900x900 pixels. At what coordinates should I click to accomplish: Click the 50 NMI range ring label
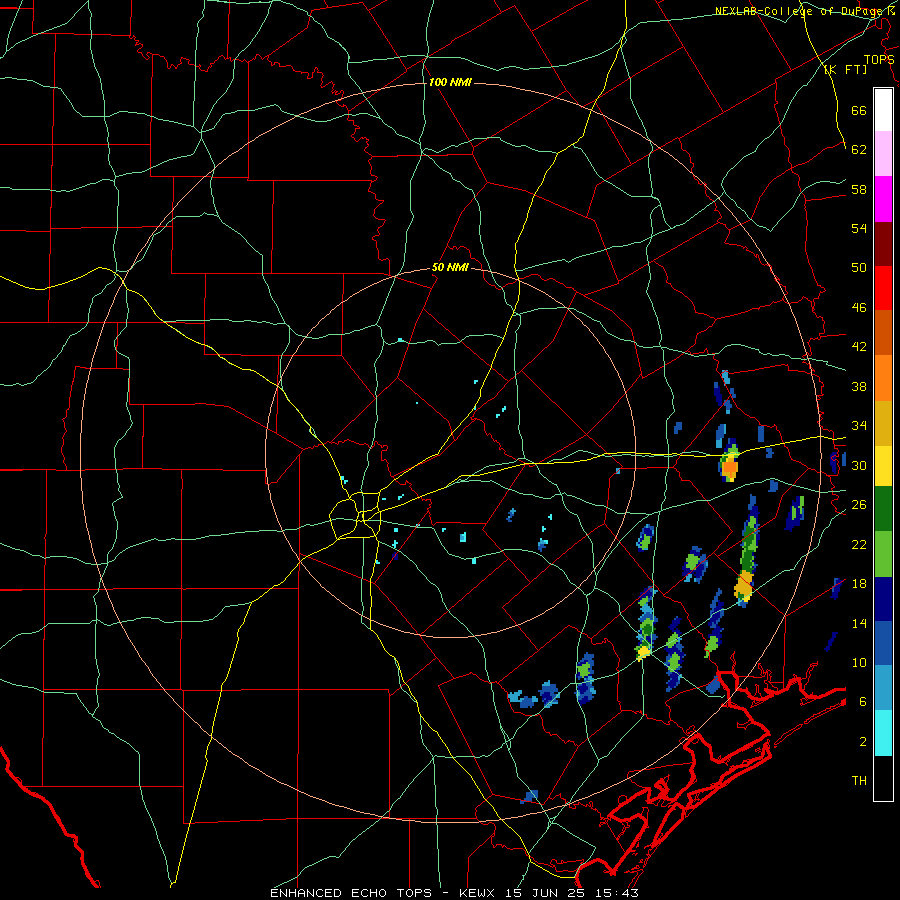point(450,267)
